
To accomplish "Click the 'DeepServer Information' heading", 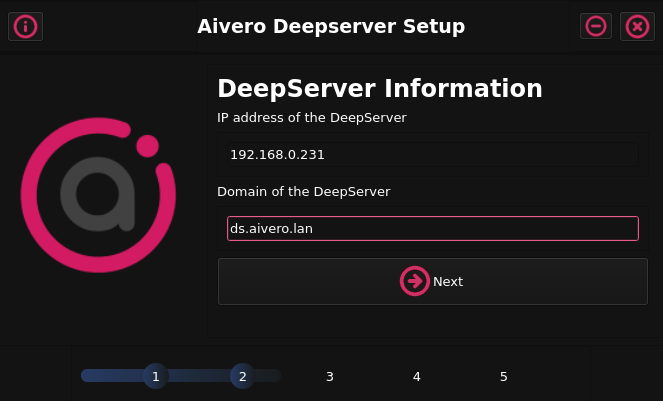I will coord(380,88).
